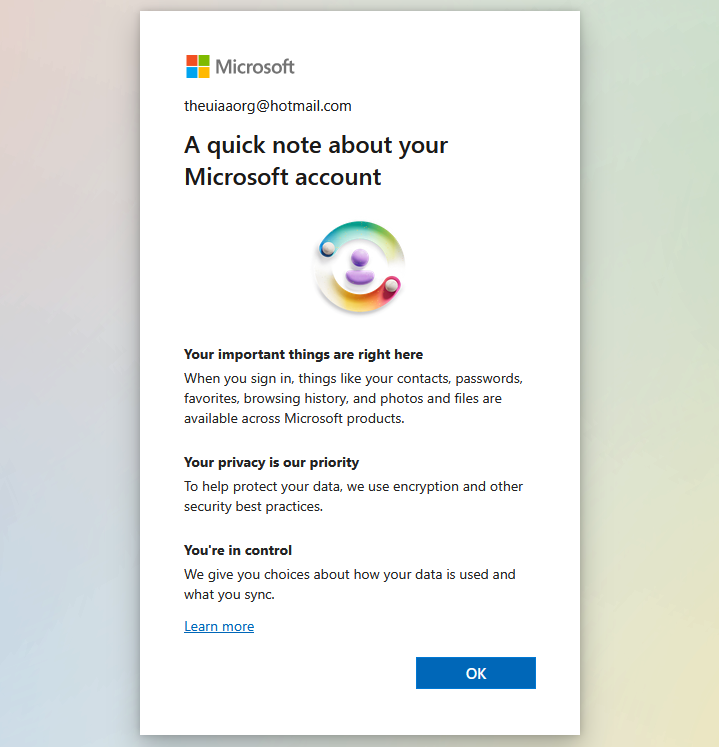719x747 pixels.
Task: Click paragraph starting 'When you sign in'
Action: (x=354, y=398)
